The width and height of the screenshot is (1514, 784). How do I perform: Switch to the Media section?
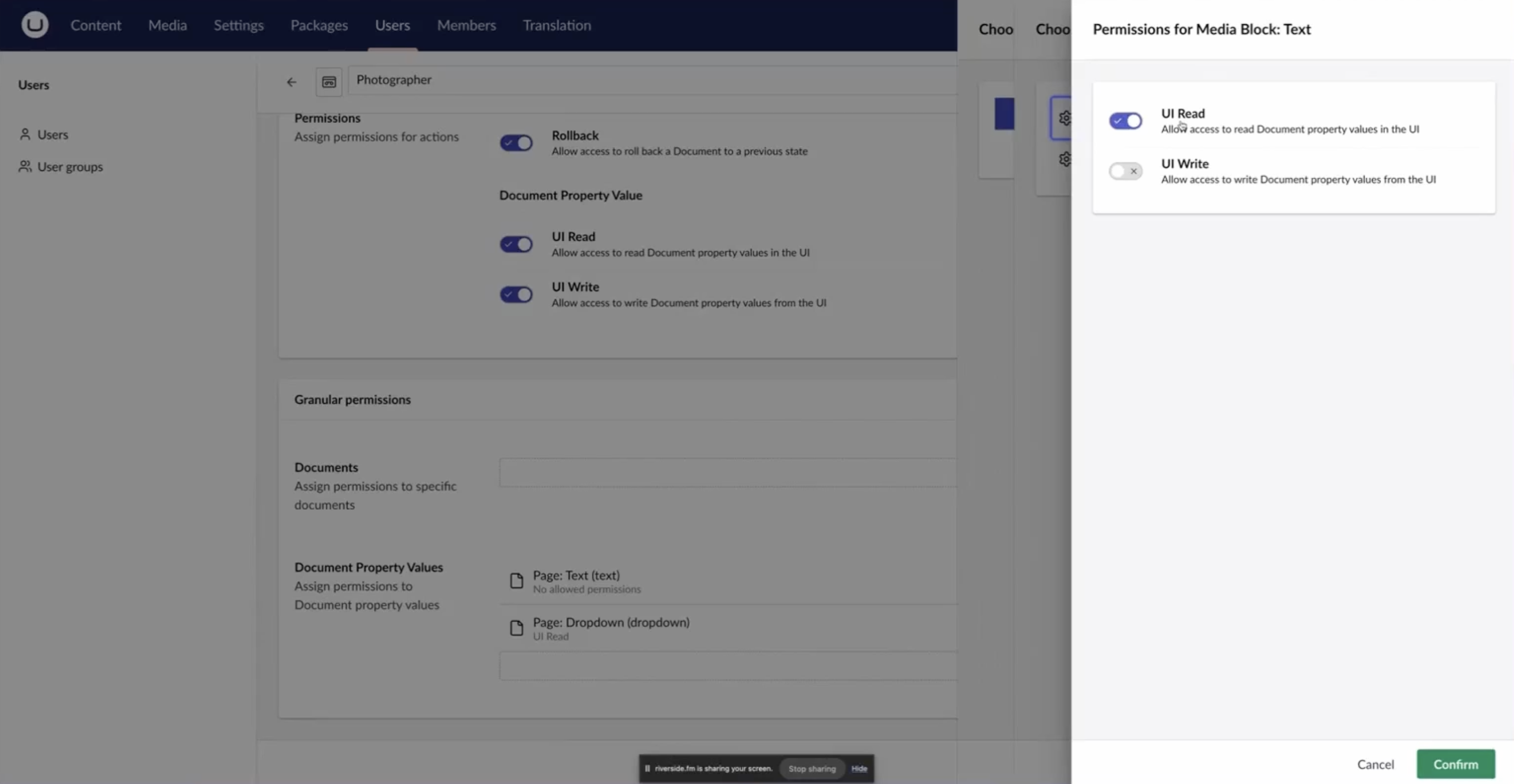[x=168, y=25]
